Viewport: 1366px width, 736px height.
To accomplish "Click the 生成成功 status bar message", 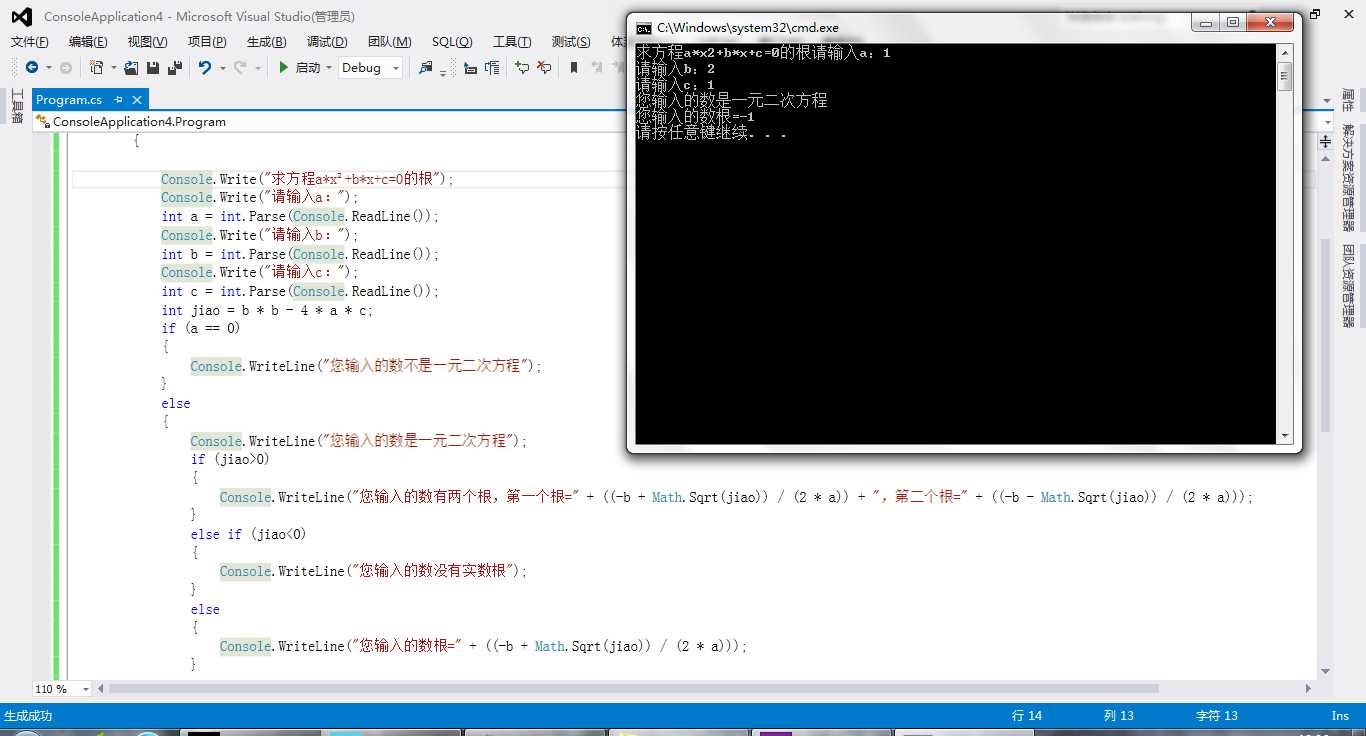I will 28,716.
